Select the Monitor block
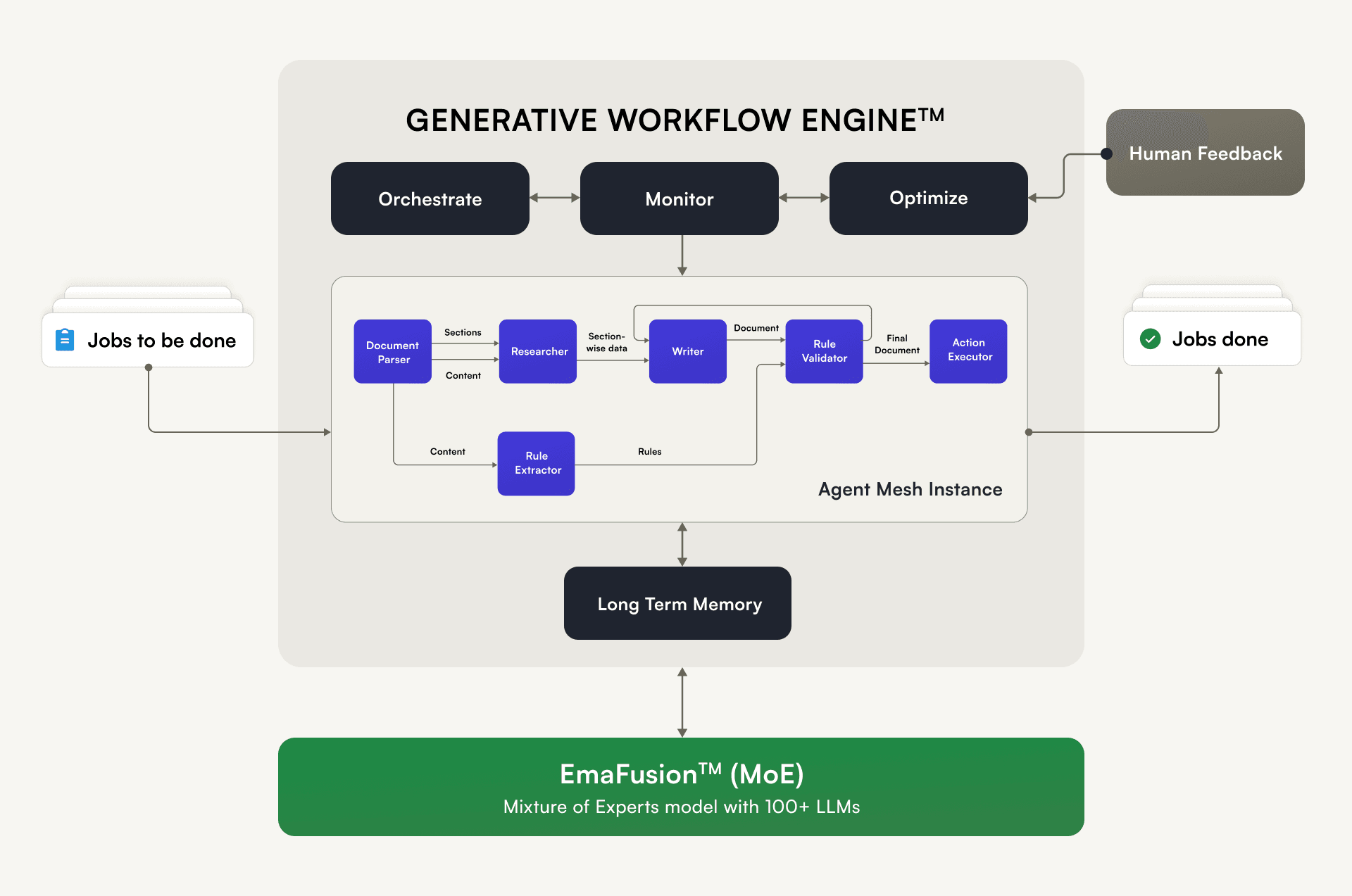The height and width of the screenshot is (896, 1352). point(680,198)
